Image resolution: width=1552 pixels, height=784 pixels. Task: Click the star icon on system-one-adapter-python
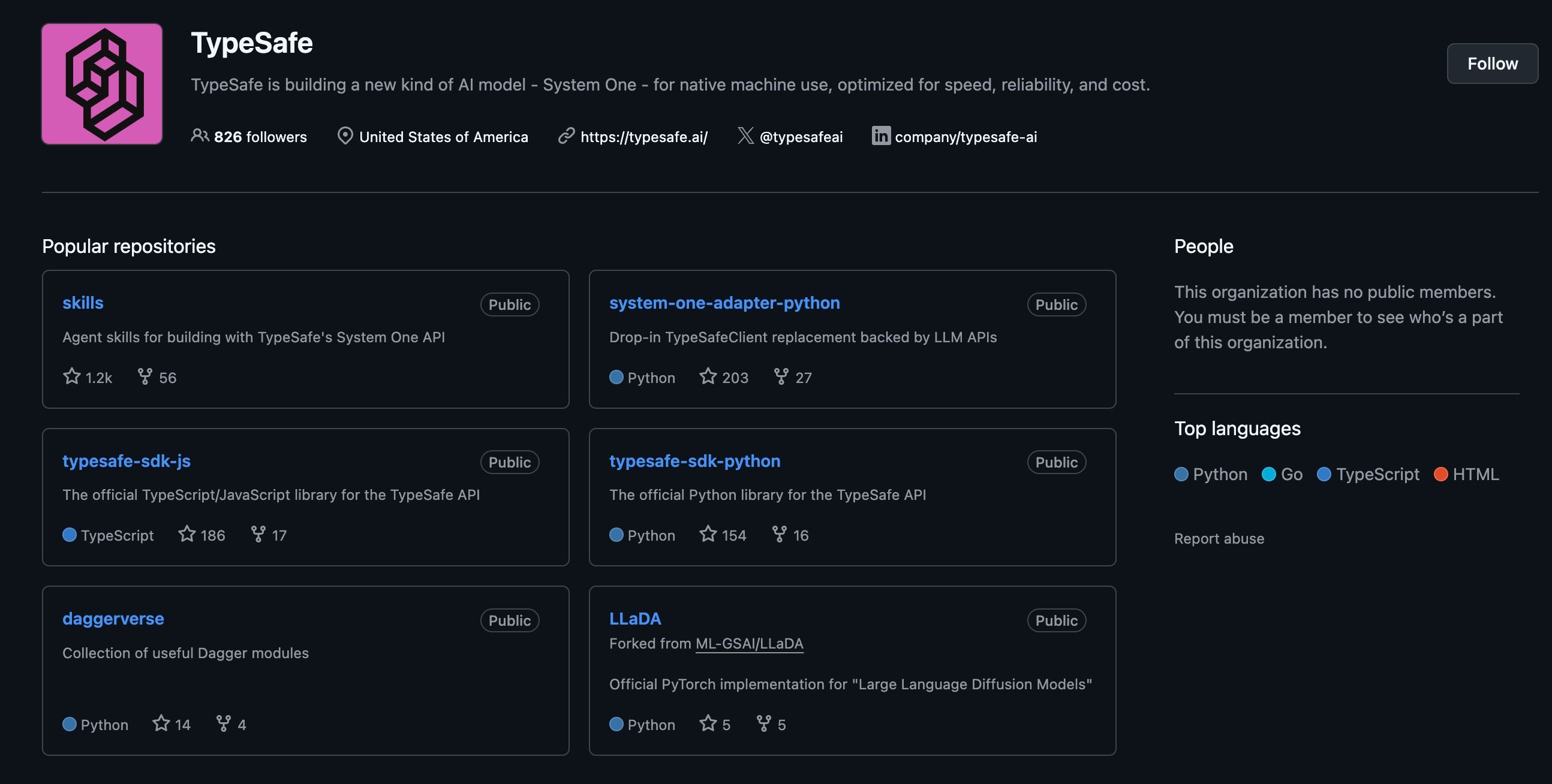click(708, 376)
